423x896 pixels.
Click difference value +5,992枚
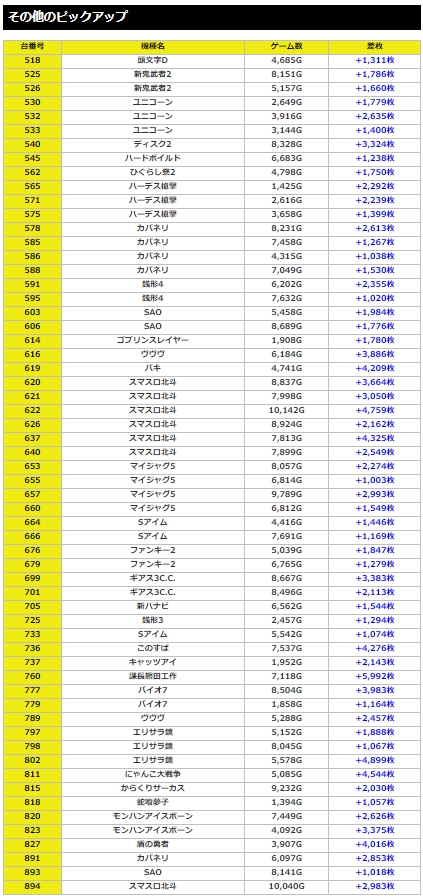point(374,676)
